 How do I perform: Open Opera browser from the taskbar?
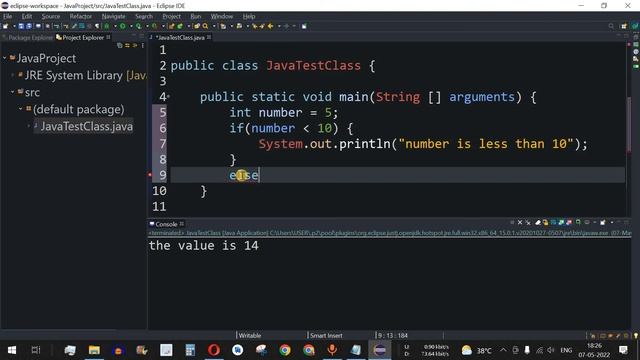point(214,350)
